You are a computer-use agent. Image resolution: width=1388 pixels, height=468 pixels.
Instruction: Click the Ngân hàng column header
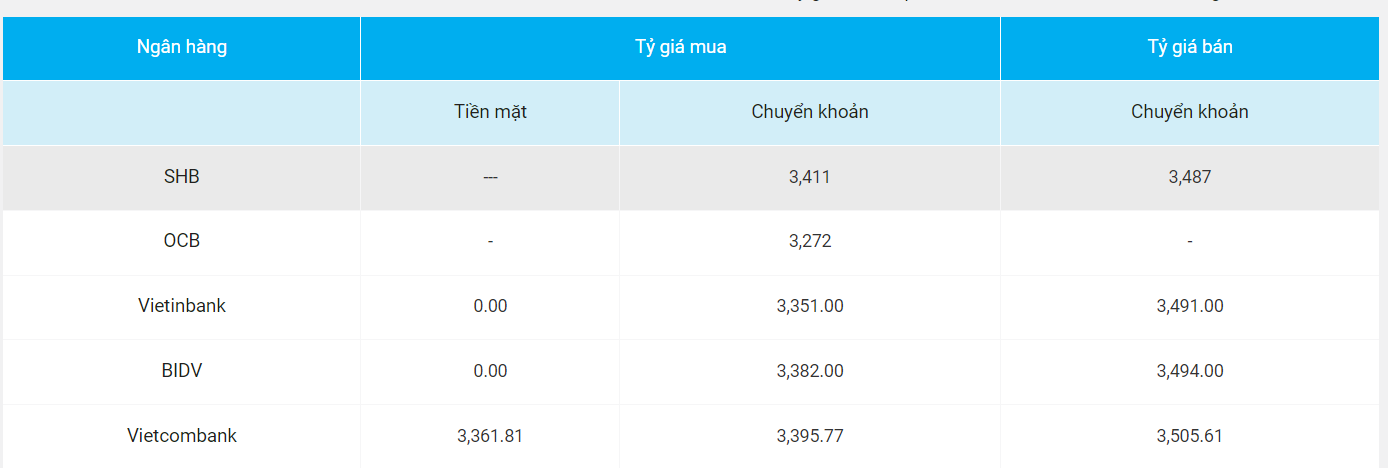pos(182,47)
